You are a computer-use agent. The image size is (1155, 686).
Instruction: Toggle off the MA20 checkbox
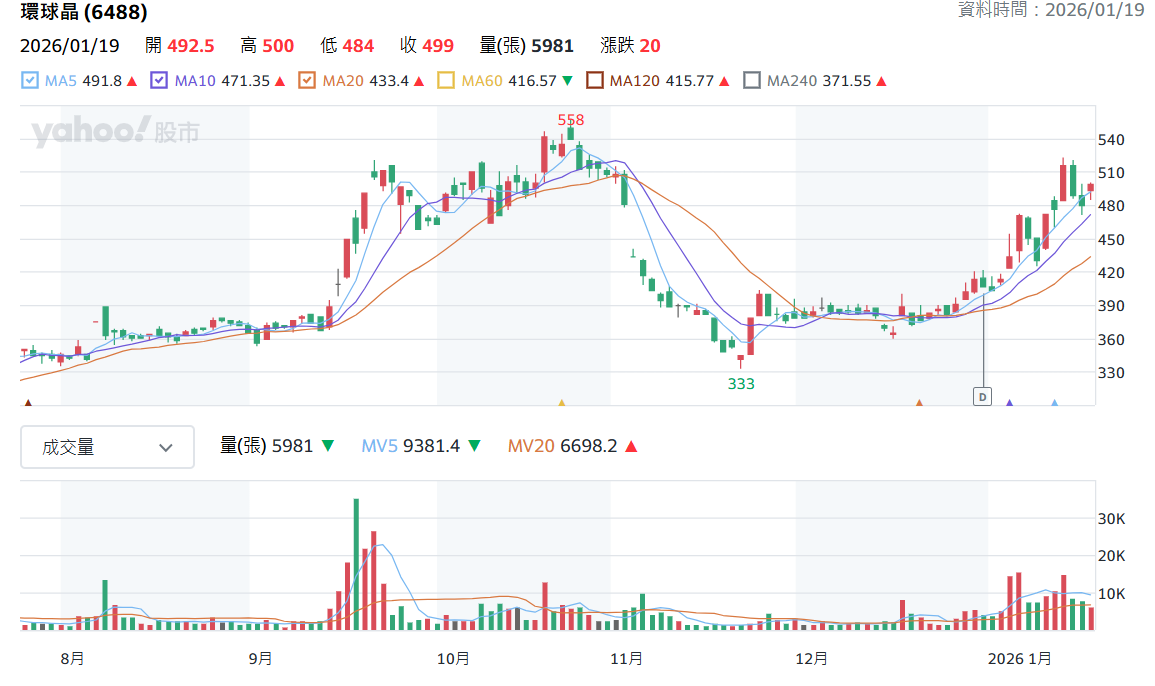(x=306, y=80)
